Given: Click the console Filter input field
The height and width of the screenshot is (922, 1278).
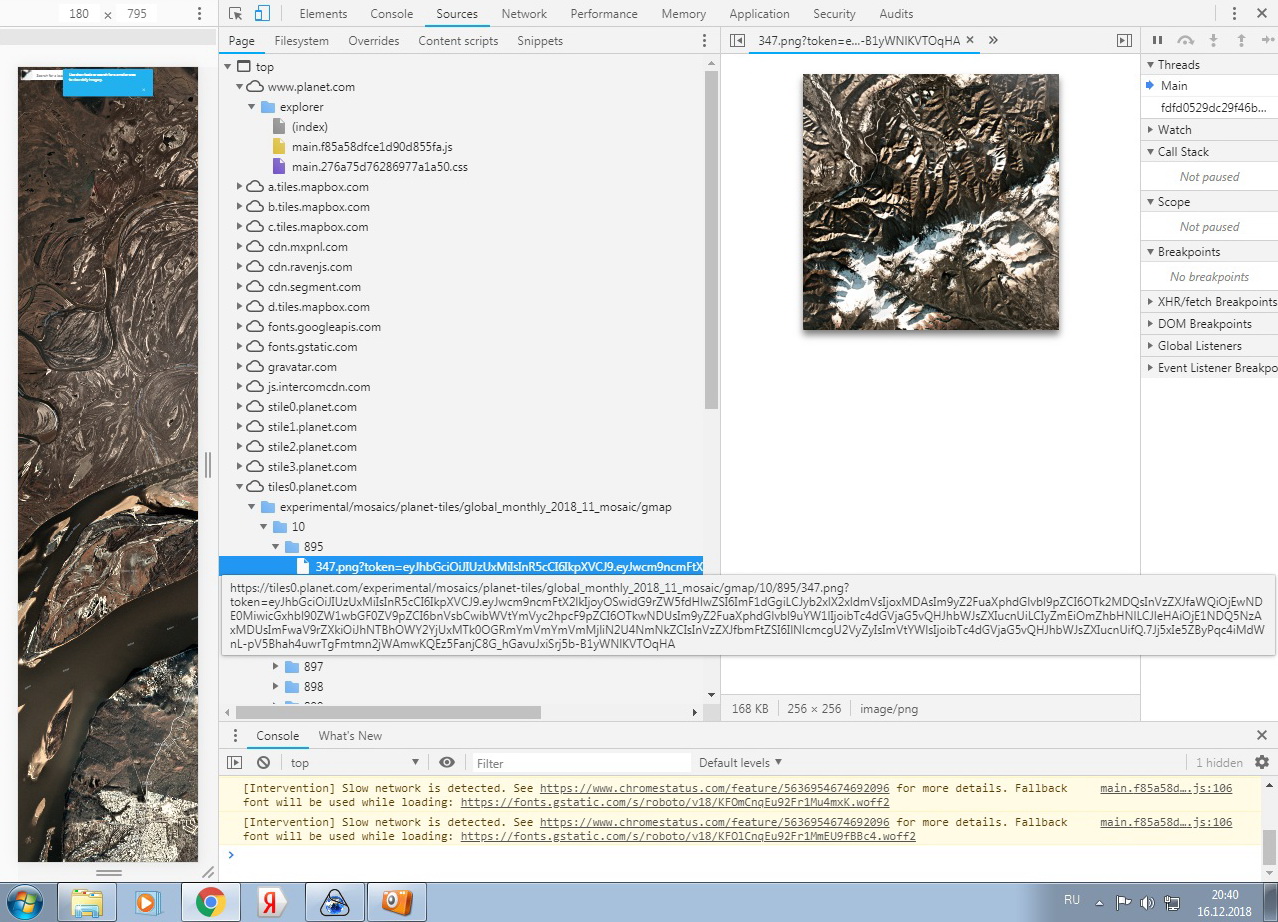Looking at the screenshot, I should 581,763.
